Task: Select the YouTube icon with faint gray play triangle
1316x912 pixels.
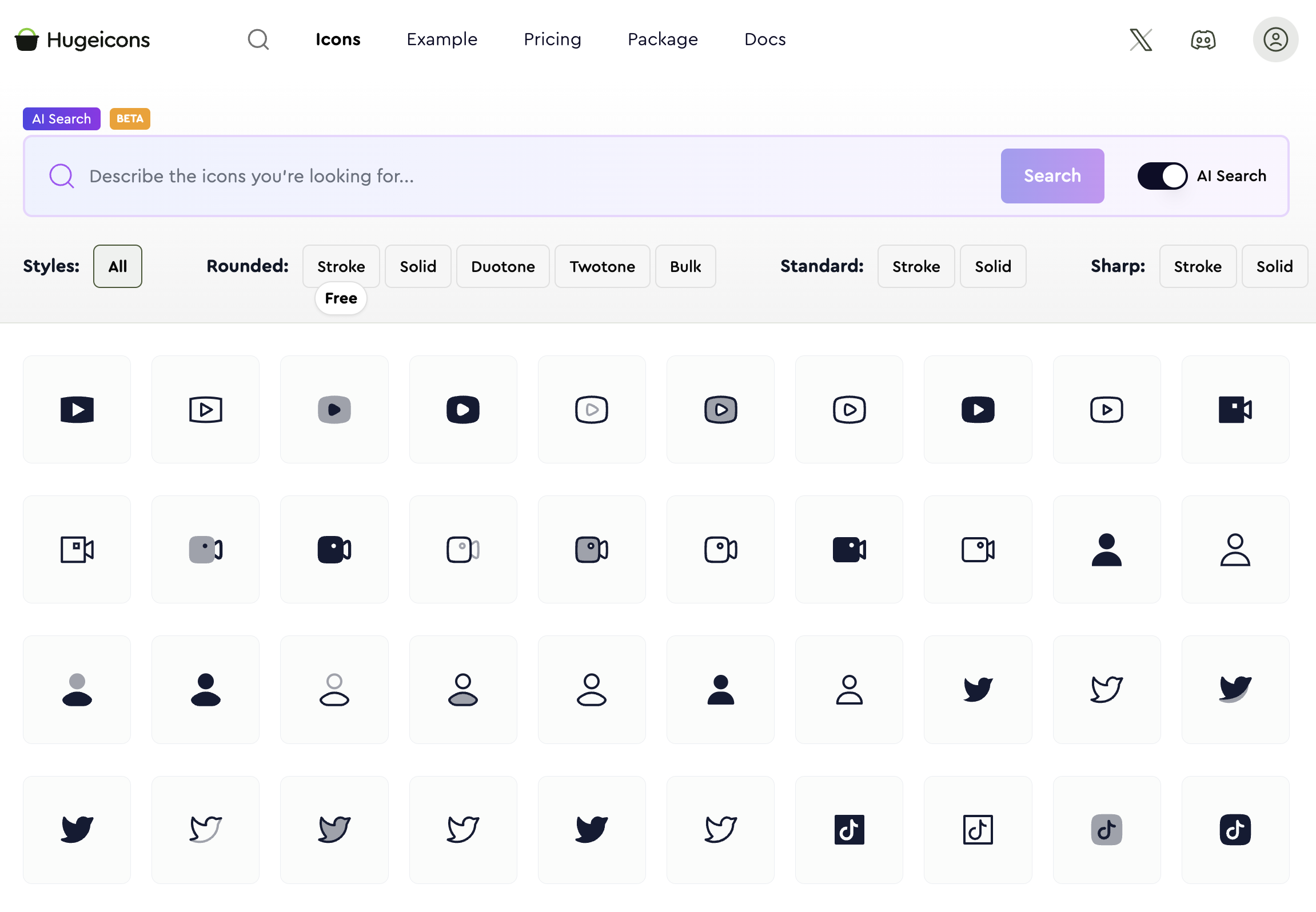Action: pos(592,409)
